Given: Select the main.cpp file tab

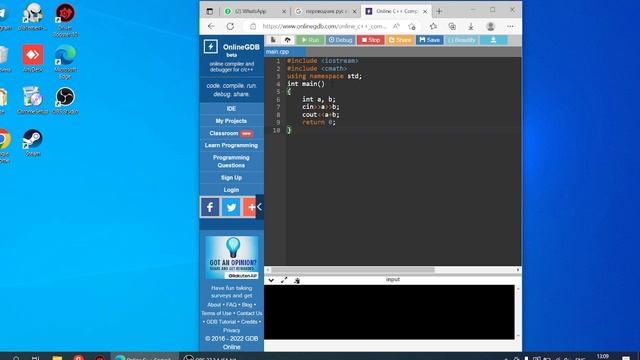Looking at the screenshot, I should [x=285, y=52].
